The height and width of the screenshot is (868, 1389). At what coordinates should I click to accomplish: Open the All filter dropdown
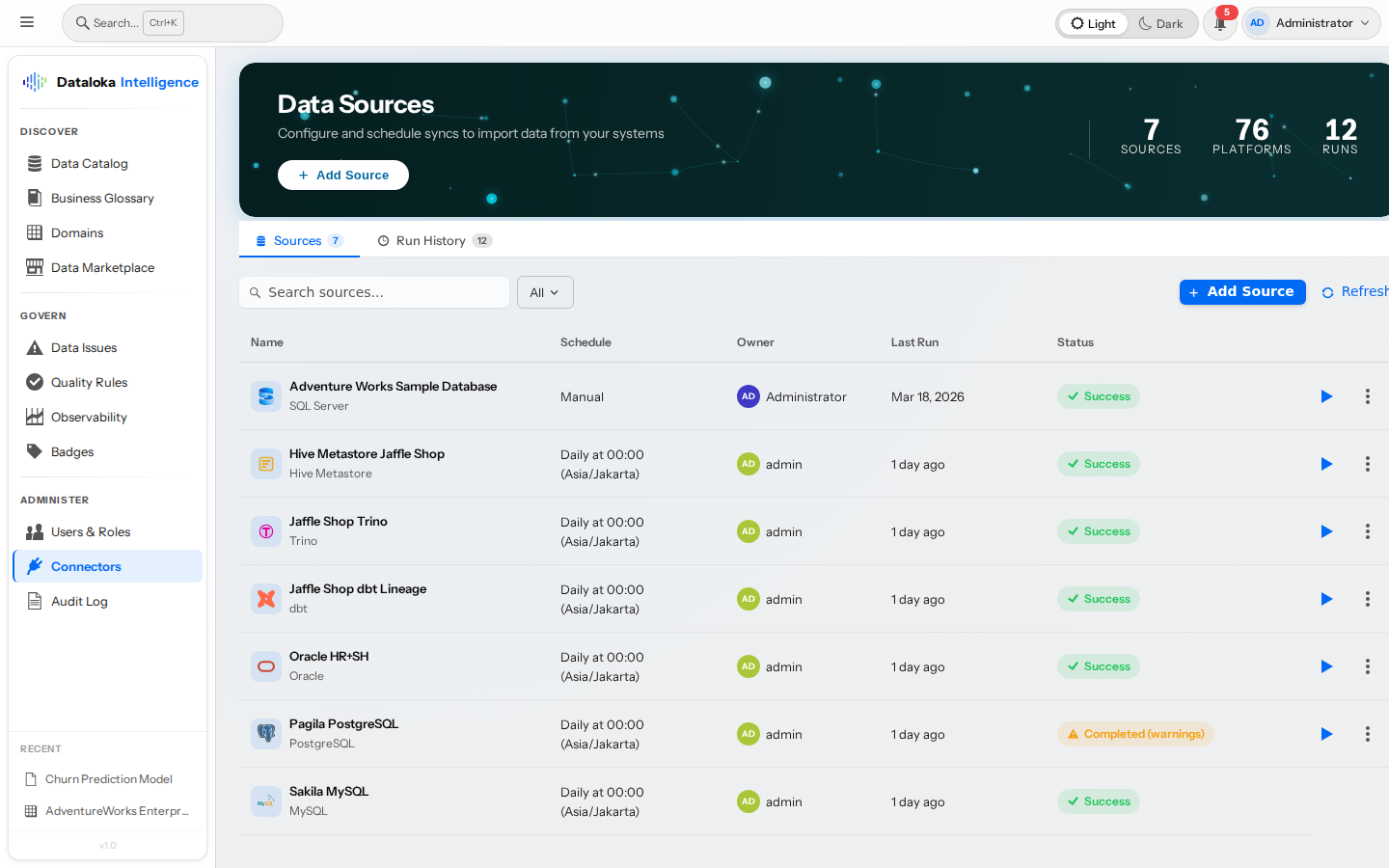click(545, 291)
